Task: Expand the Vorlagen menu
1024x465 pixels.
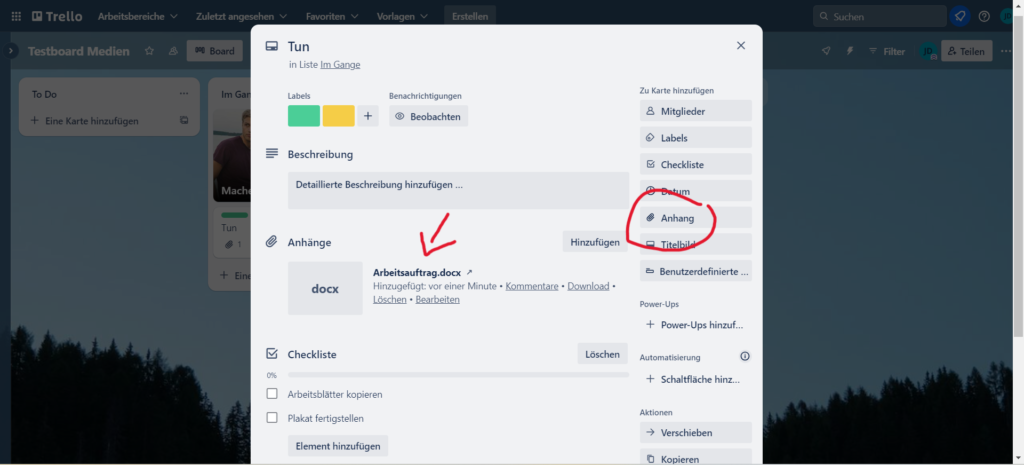Action: pyautogui.click(x=402, y=16)
